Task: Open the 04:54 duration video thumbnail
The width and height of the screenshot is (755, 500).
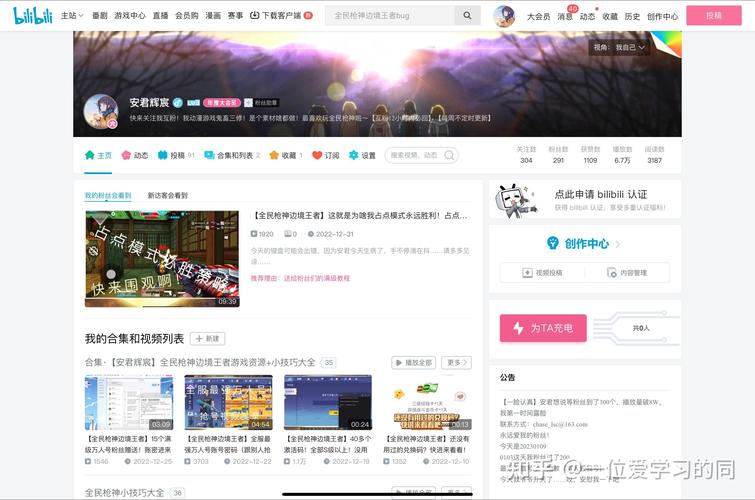Action: click(x=228, y=403)
